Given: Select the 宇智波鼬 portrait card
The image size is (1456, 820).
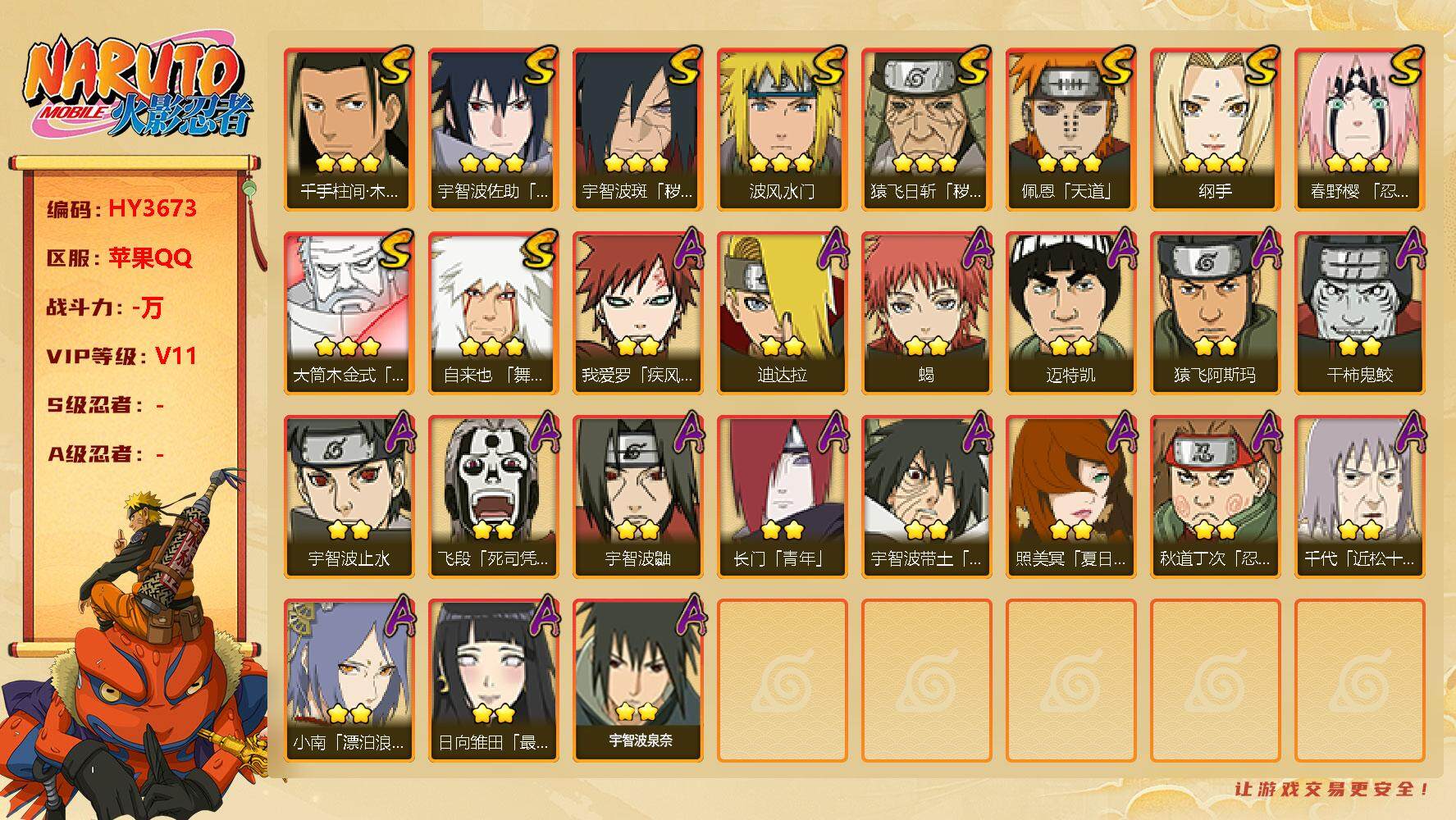Looking at the screenshot, I should click(637, 497).
